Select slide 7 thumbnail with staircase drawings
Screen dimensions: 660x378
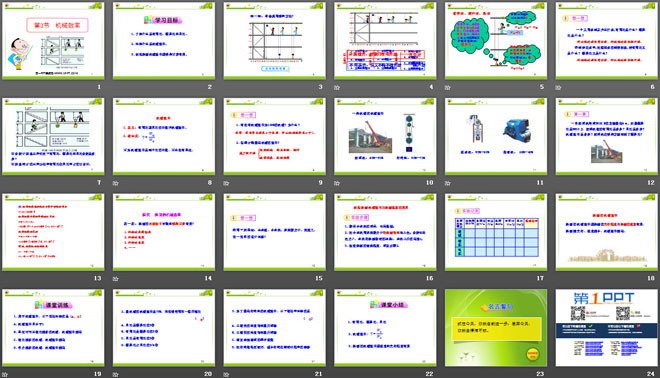click(53, 136)
